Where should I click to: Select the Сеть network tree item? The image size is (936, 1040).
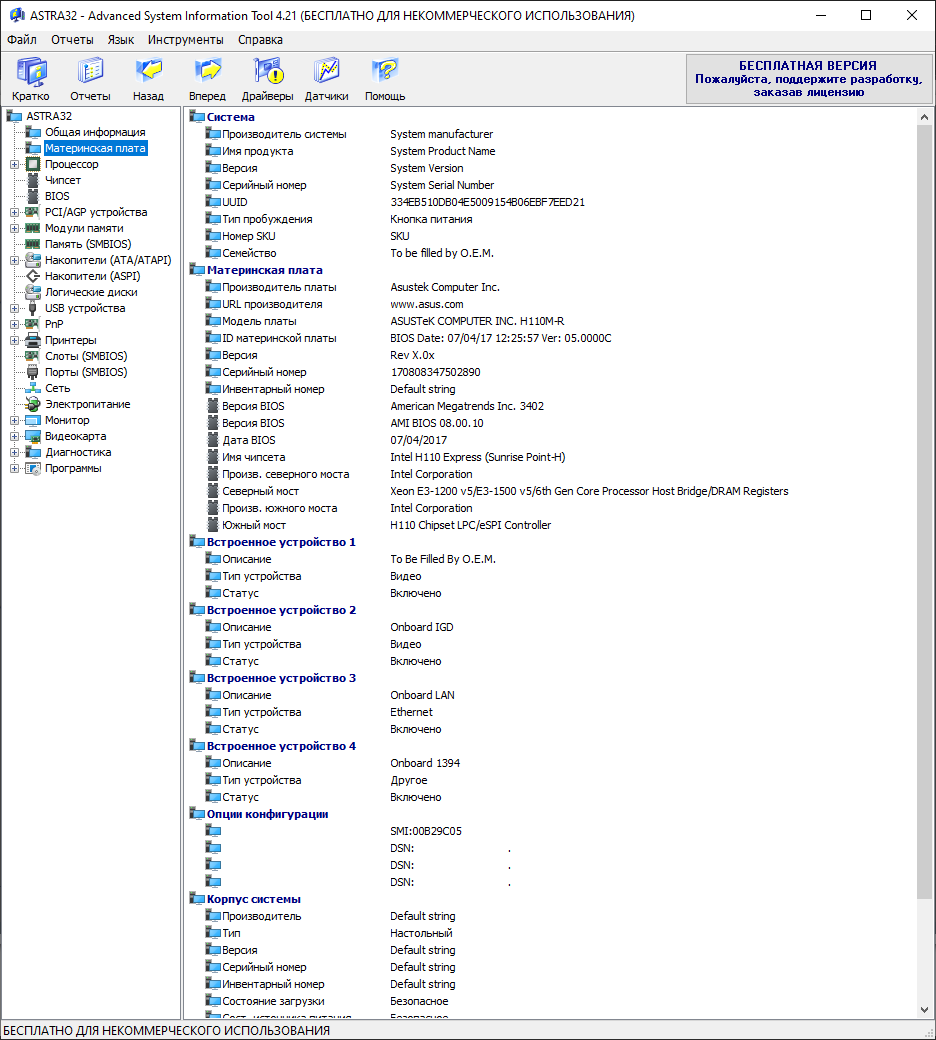point(58,388)
